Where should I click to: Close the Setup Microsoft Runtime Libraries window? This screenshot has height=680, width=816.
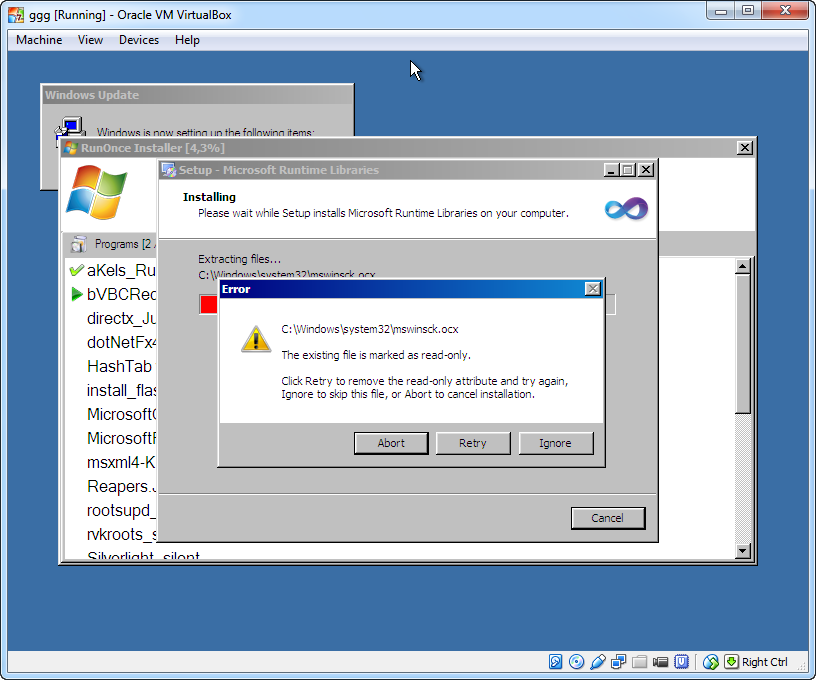pos(646,170)
